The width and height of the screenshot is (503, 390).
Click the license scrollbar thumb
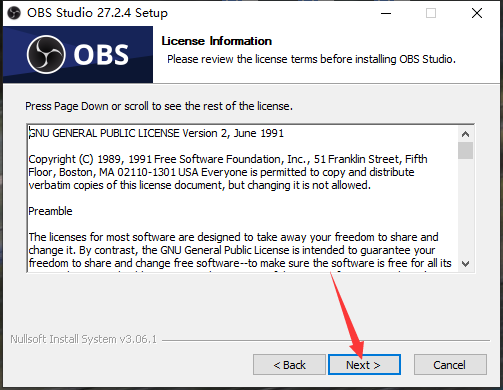(x=466, y=151)
